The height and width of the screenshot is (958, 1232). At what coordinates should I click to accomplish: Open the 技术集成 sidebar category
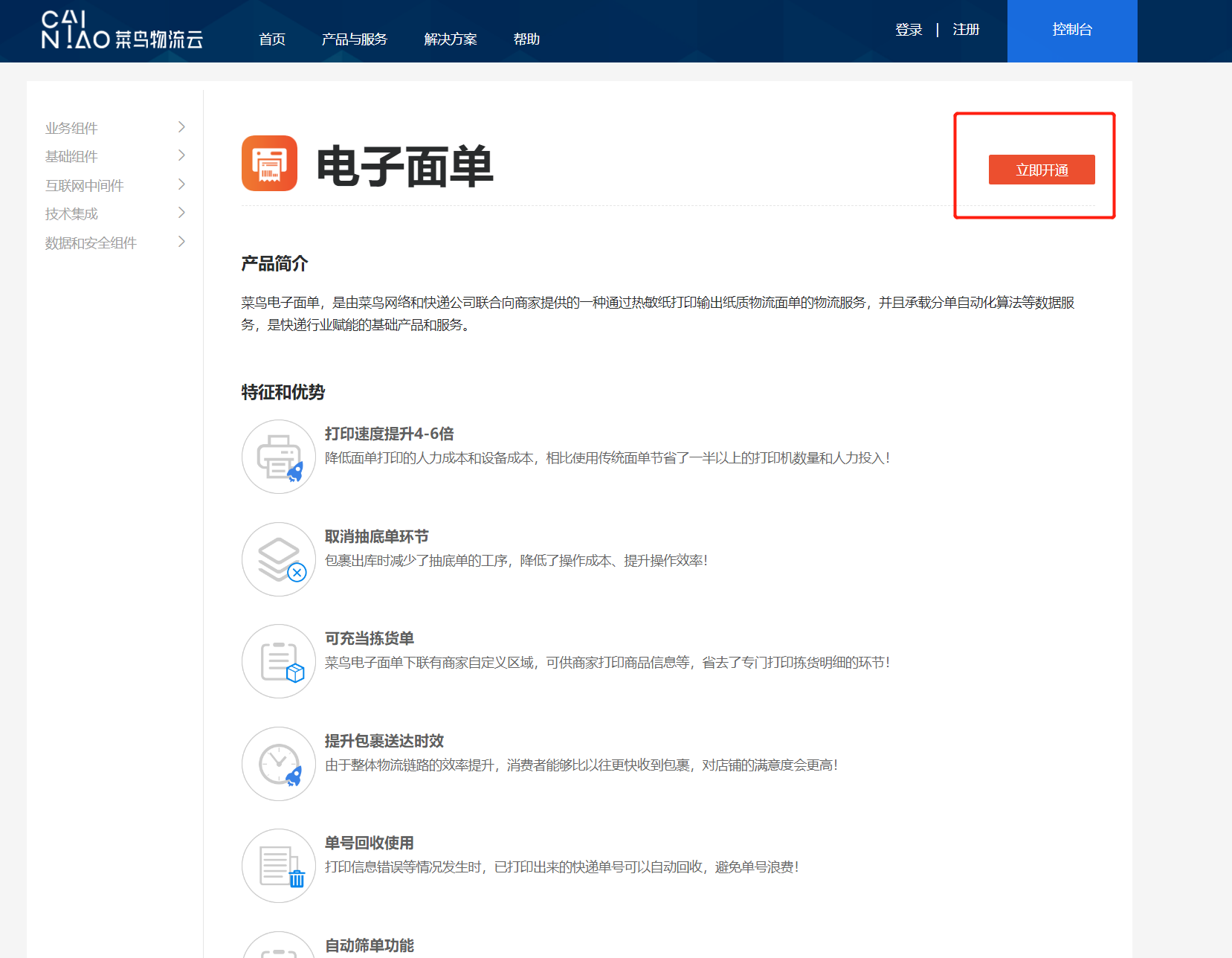coord(71,213)
